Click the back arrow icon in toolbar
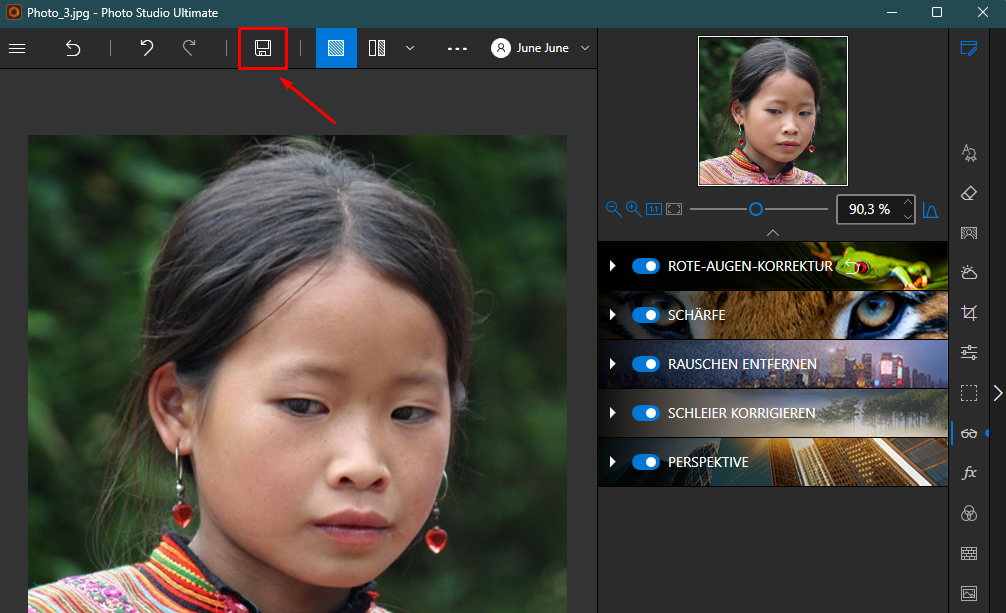The height and width of the screenshot is (613, 1006). pos(72,48)
